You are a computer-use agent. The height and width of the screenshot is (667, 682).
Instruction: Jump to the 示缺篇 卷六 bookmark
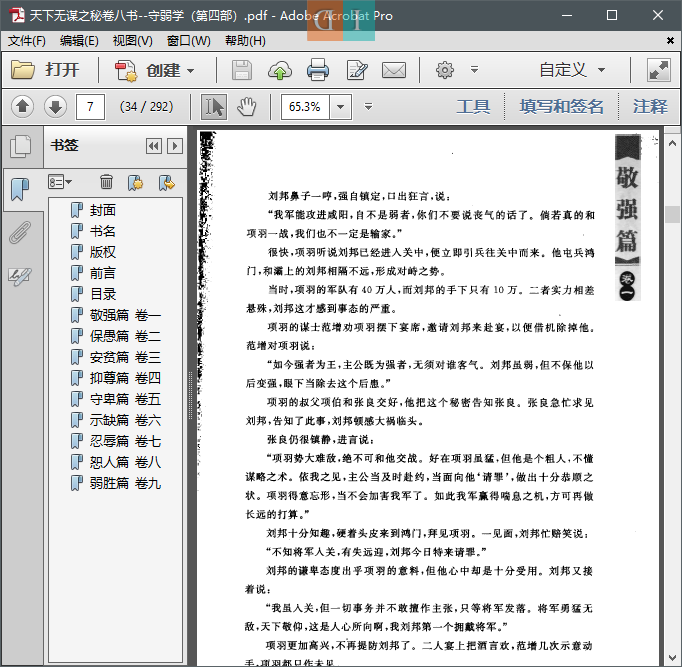point(125,420)
